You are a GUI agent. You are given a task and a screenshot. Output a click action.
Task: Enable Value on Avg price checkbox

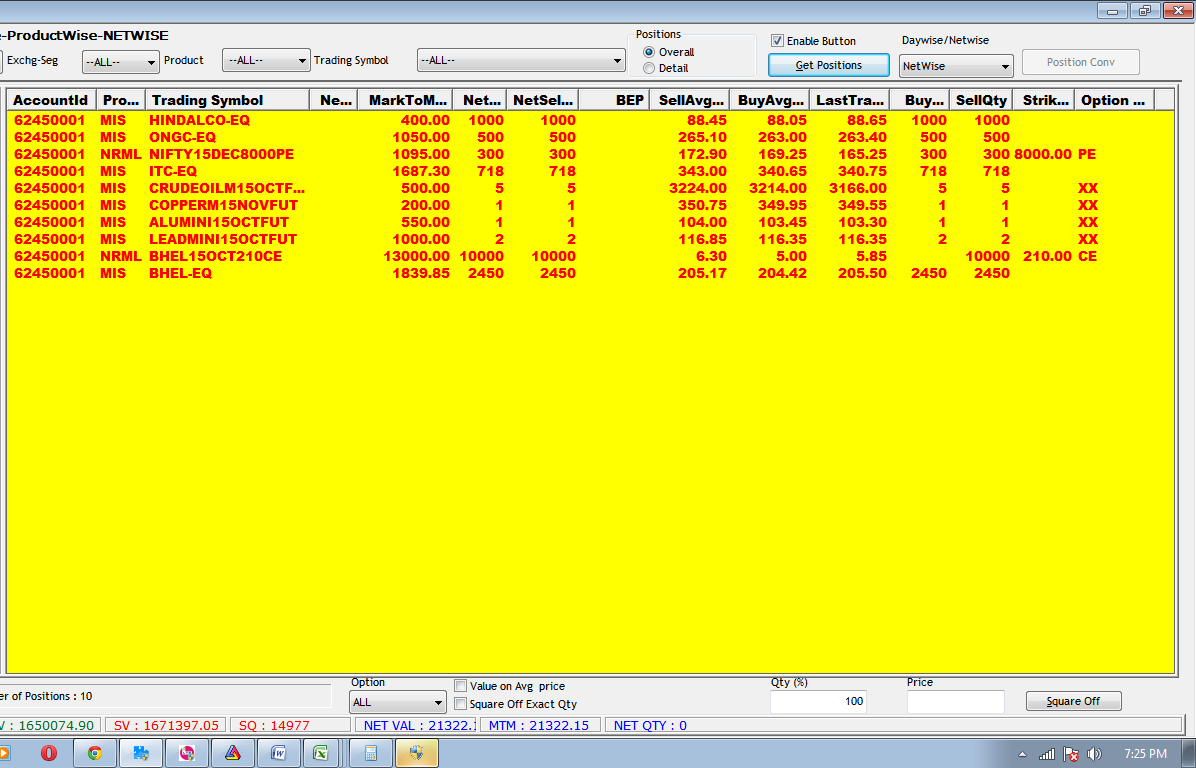point(461,686)
